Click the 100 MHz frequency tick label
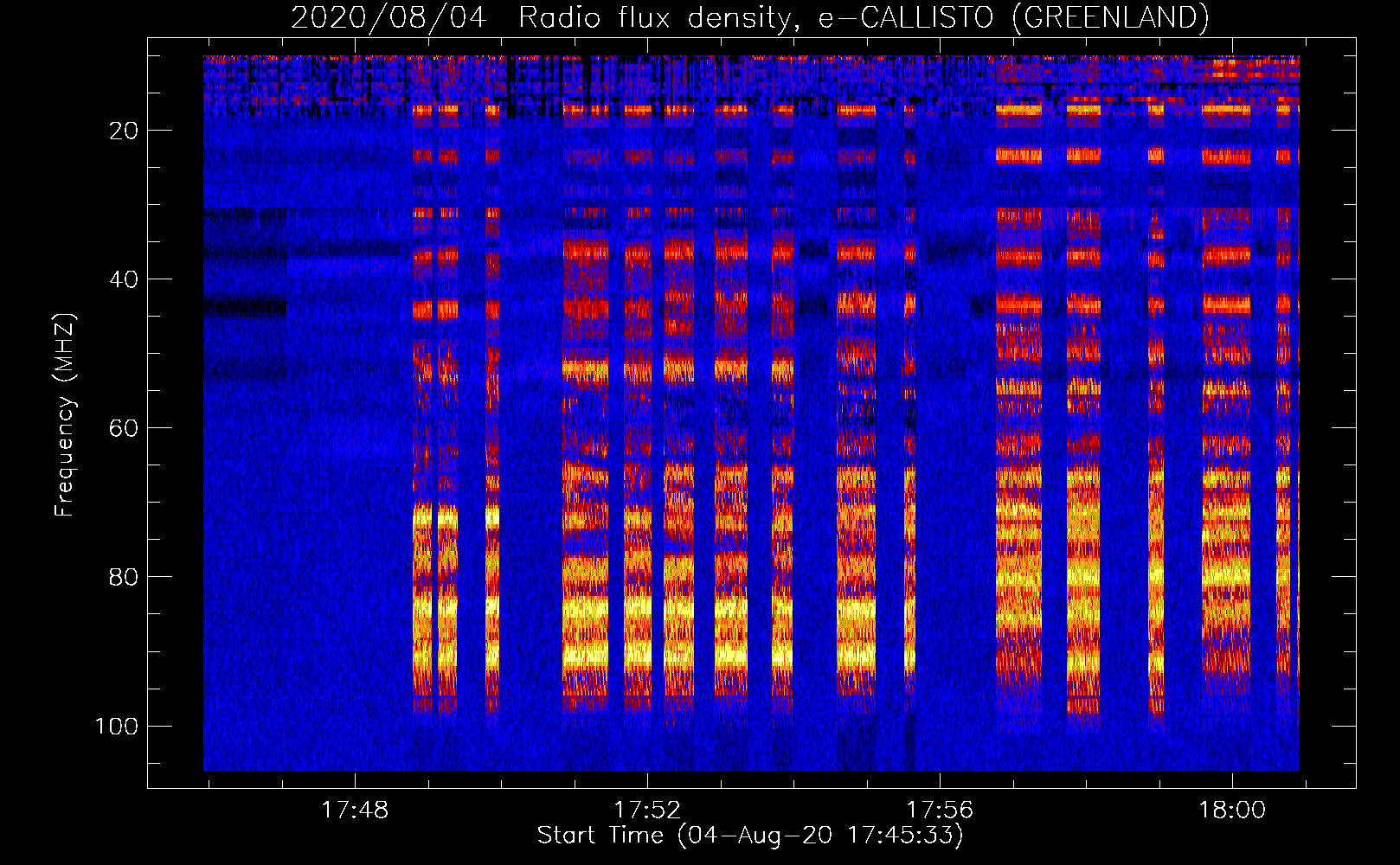 click(x=117, y=726)
